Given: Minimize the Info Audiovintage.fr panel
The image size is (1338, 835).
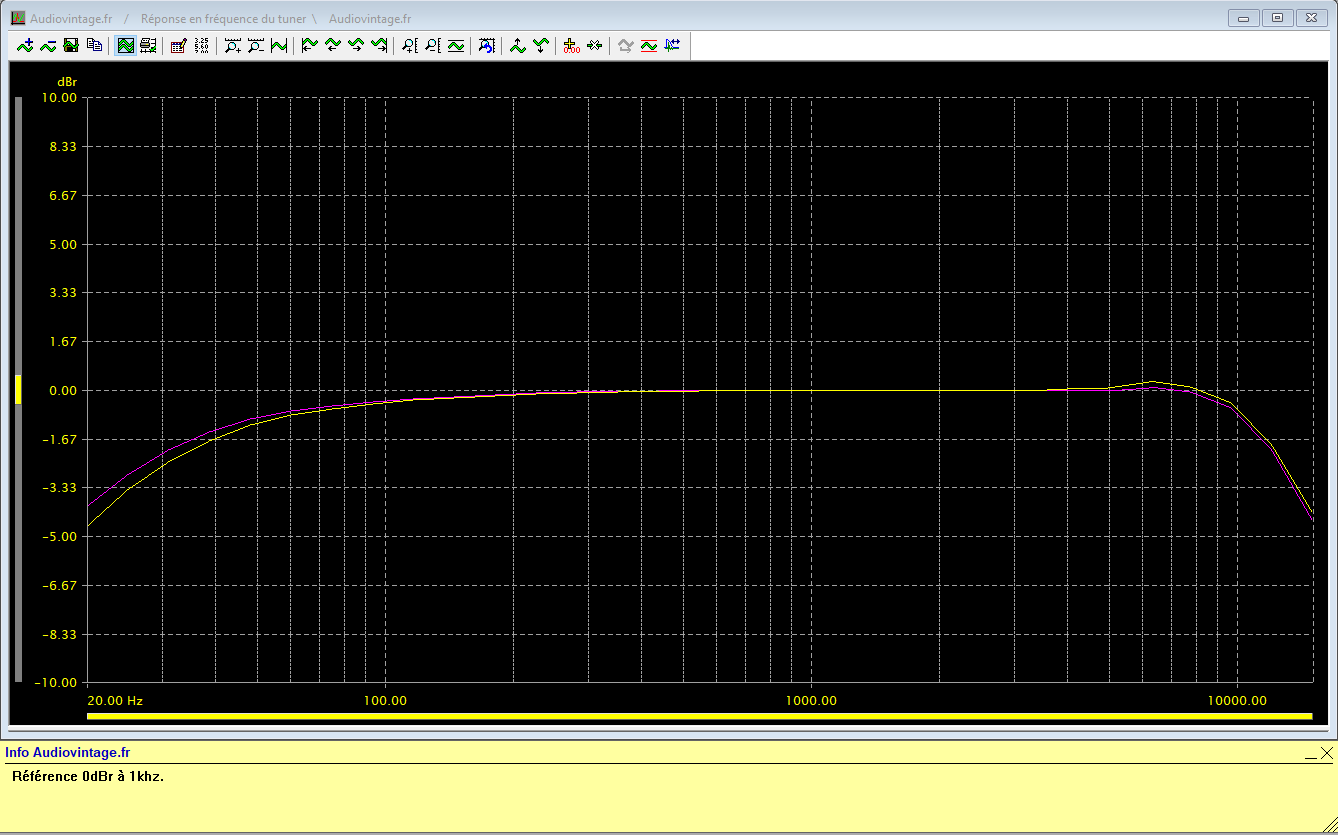Looking at the screenshot, I should 1310,754.
